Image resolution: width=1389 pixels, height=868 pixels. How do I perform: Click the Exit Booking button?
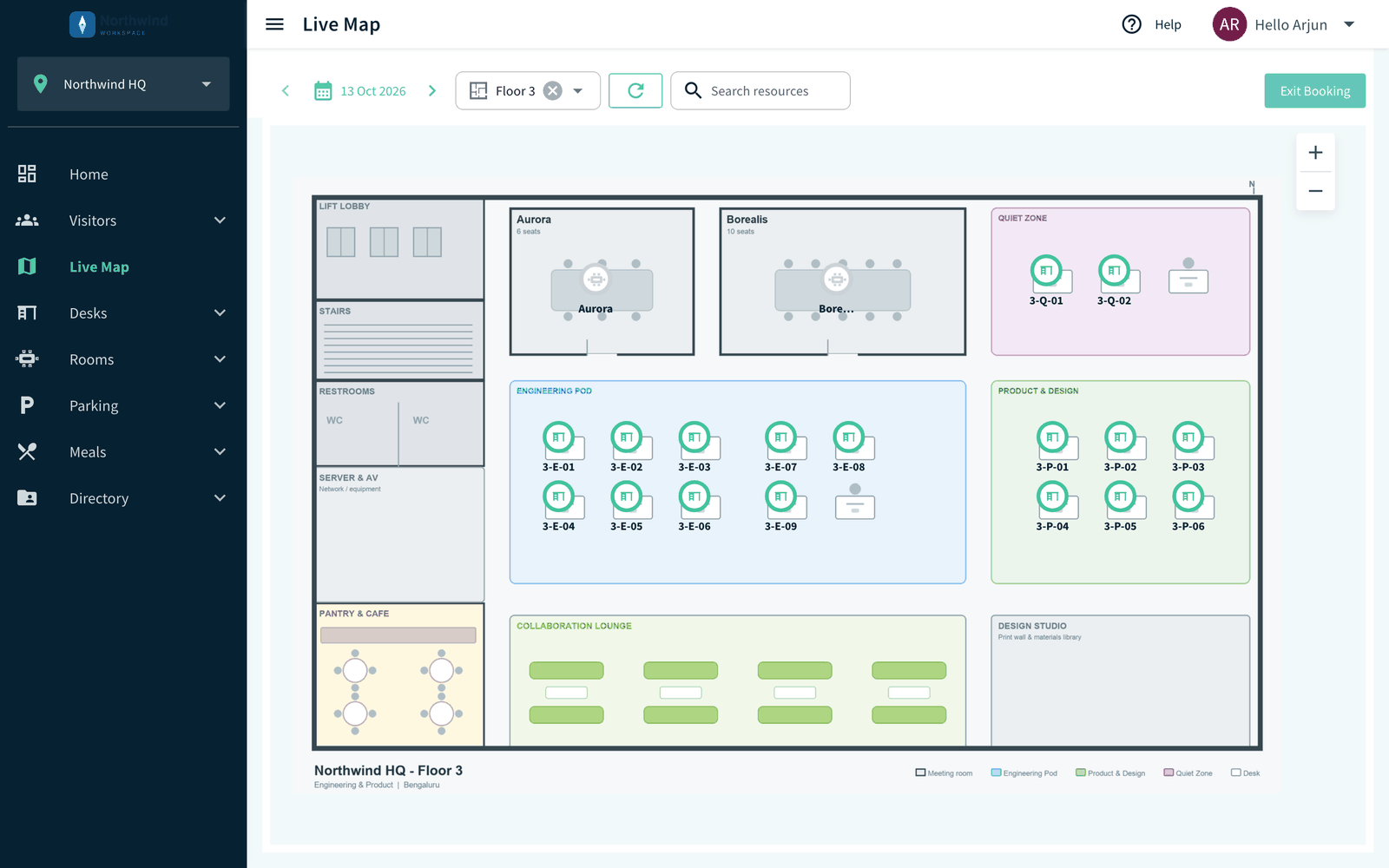click(x=1314, y=90)
